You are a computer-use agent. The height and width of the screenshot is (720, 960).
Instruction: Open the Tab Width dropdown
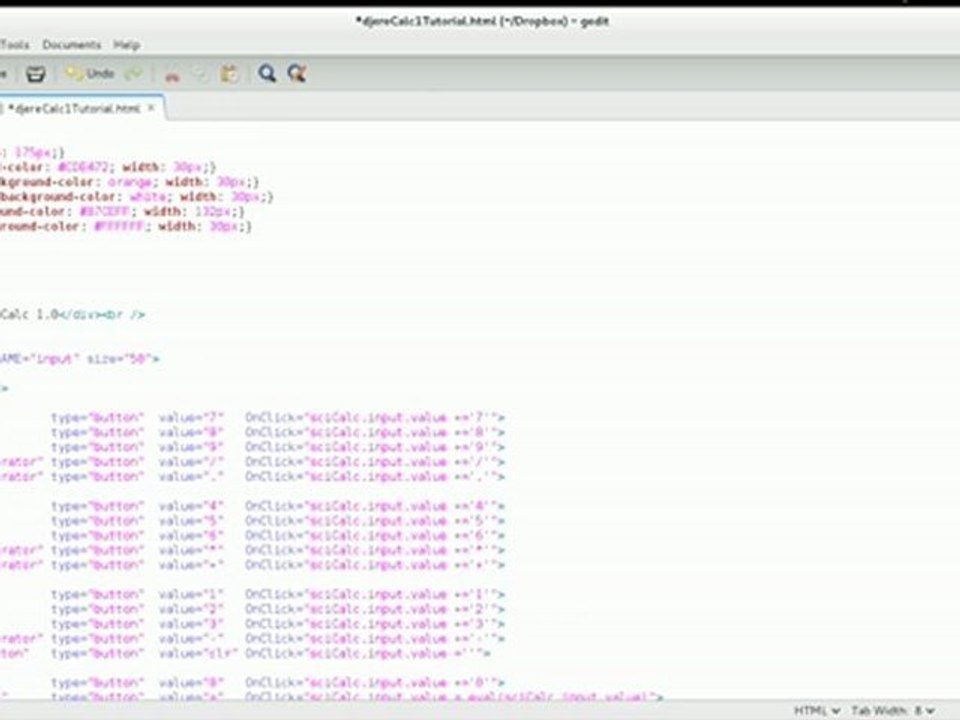coord(893,711)
